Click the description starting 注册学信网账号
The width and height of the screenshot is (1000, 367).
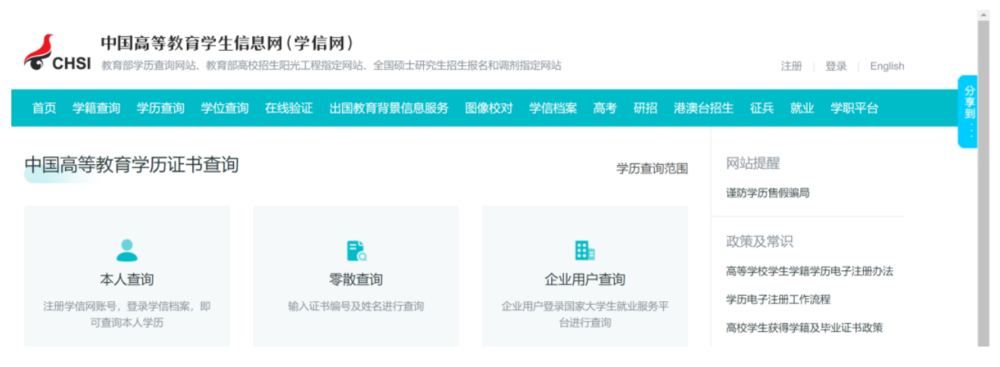coord(127,315)
